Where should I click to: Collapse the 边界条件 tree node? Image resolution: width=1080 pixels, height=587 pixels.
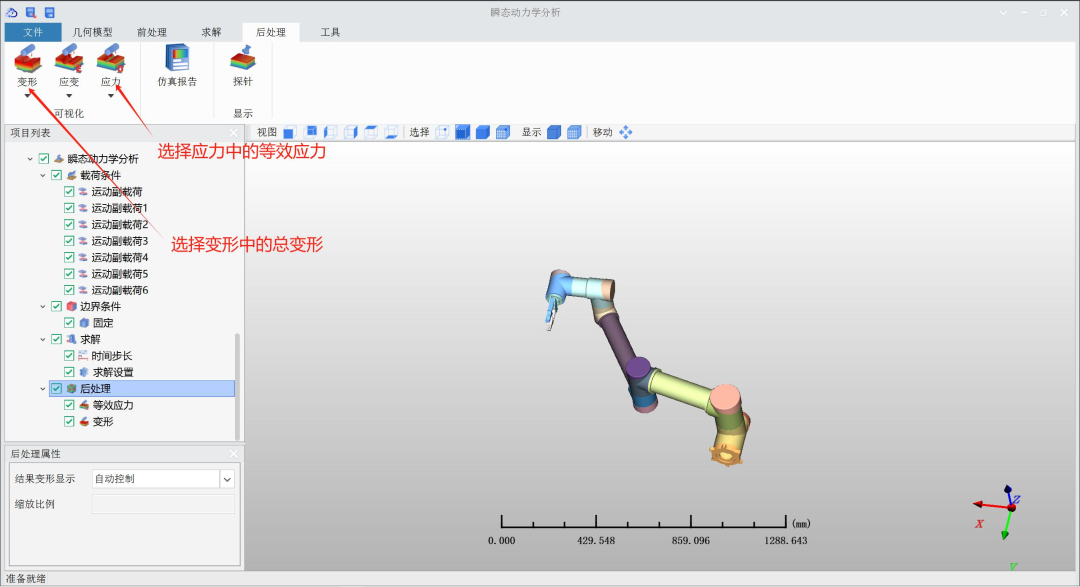[43, 307]
